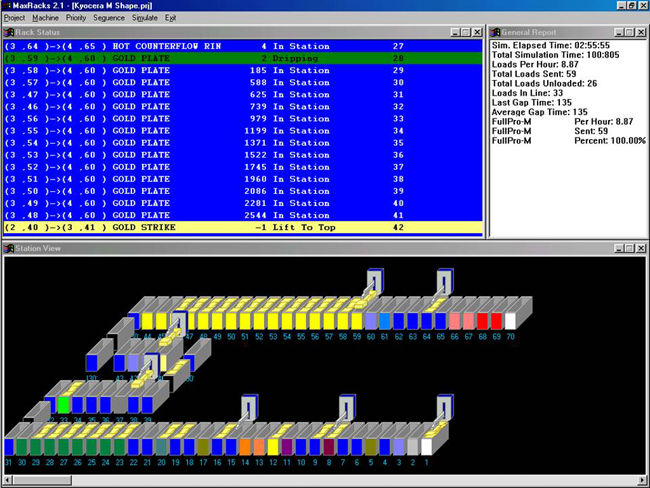Click the Station View scroll left arrow
Viewport: 650px width, 488px height.
click(x=8, y=480)
